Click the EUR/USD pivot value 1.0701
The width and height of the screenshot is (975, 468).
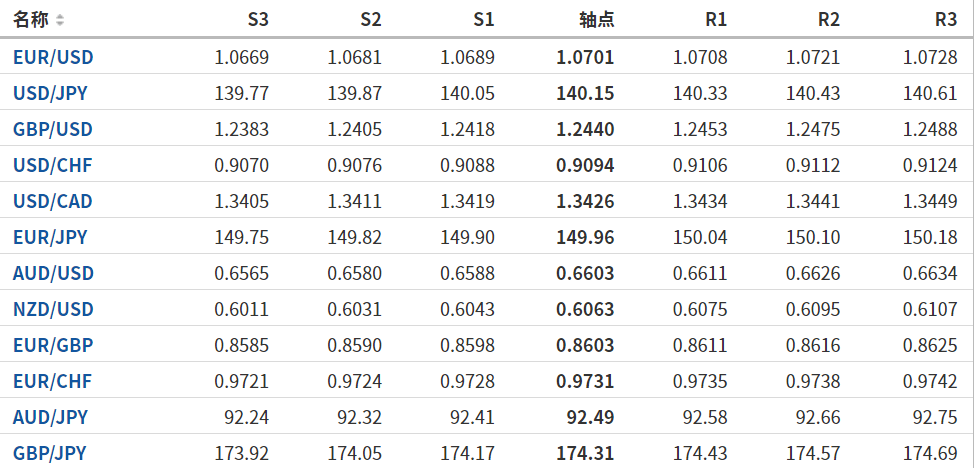click(x=585, y=57)
